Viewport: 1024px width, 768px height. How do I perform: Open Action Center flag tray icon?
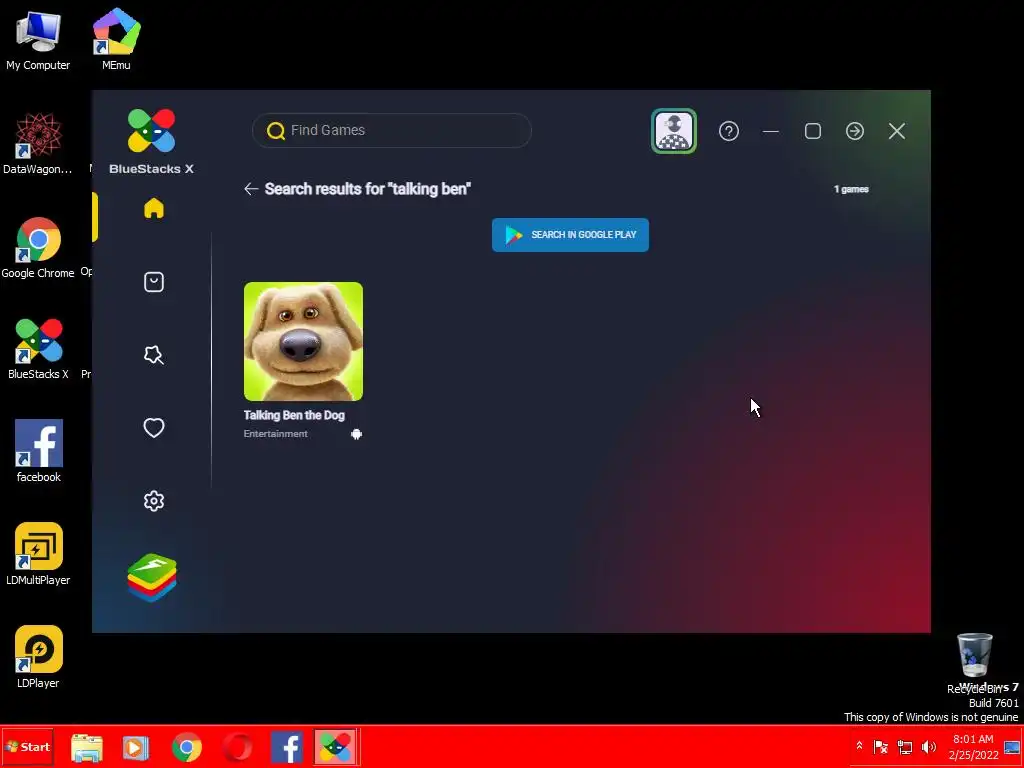(881, 746)
